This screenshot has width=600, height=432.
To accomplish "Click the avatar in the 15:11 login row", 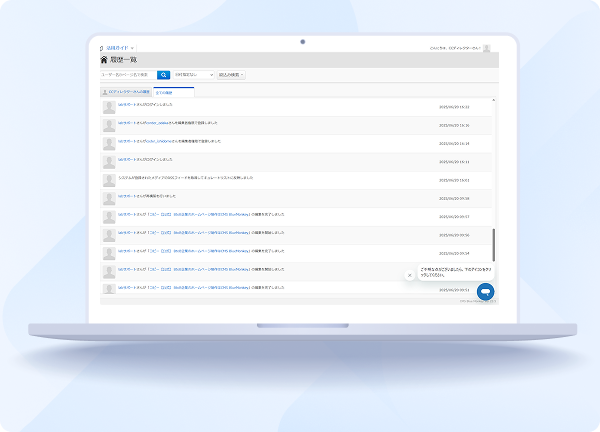I will (109, 162).
